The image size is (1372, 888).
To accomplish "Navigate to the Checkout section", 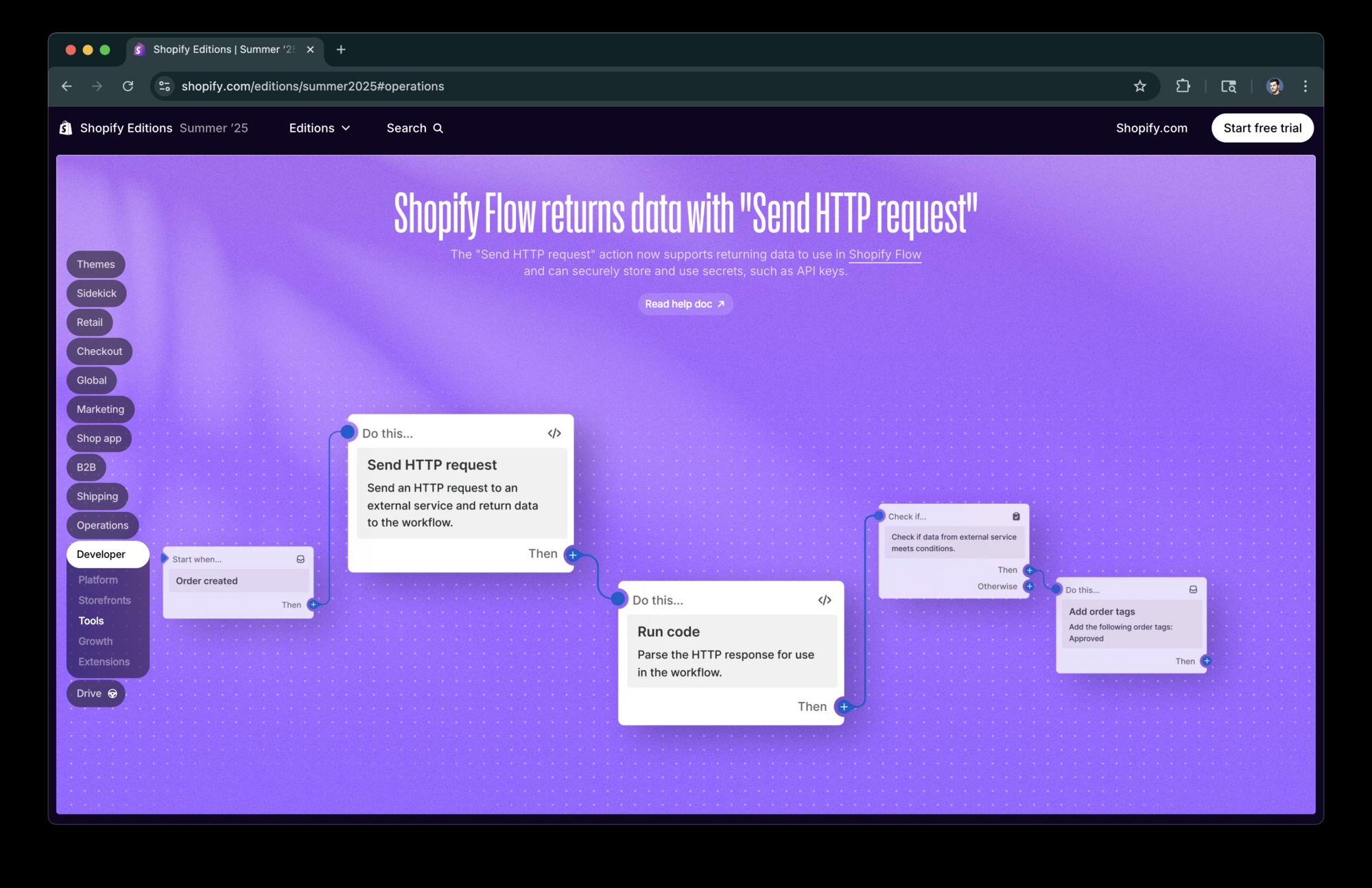I will point(99,351).
